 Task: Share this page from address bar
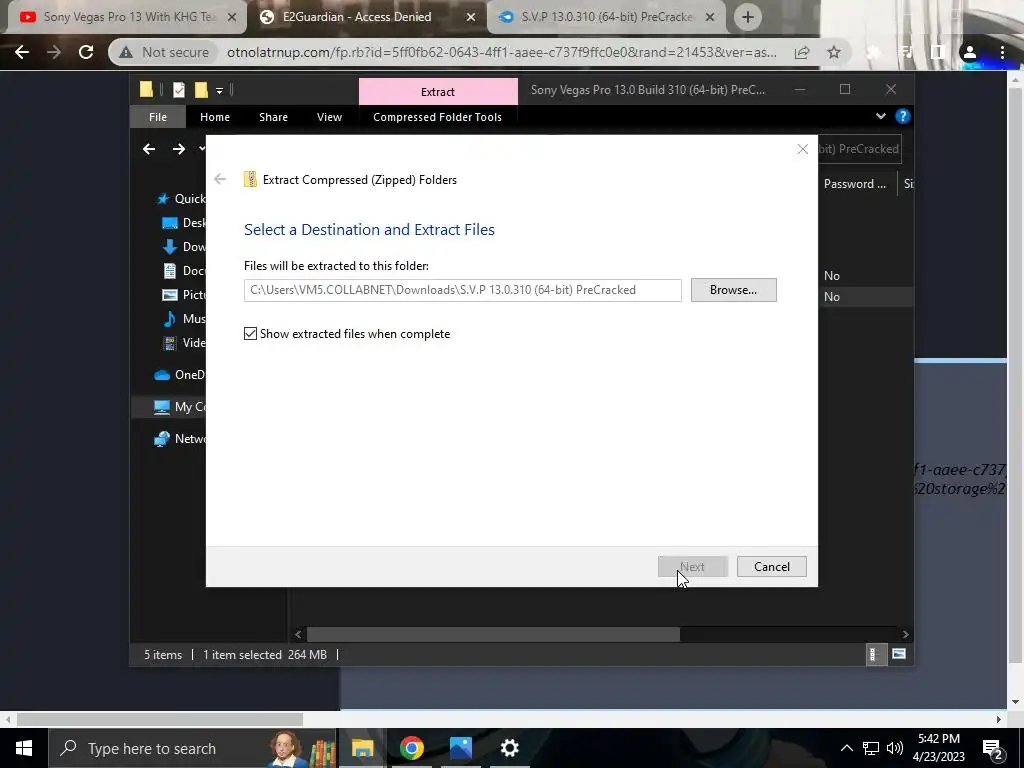802,52
